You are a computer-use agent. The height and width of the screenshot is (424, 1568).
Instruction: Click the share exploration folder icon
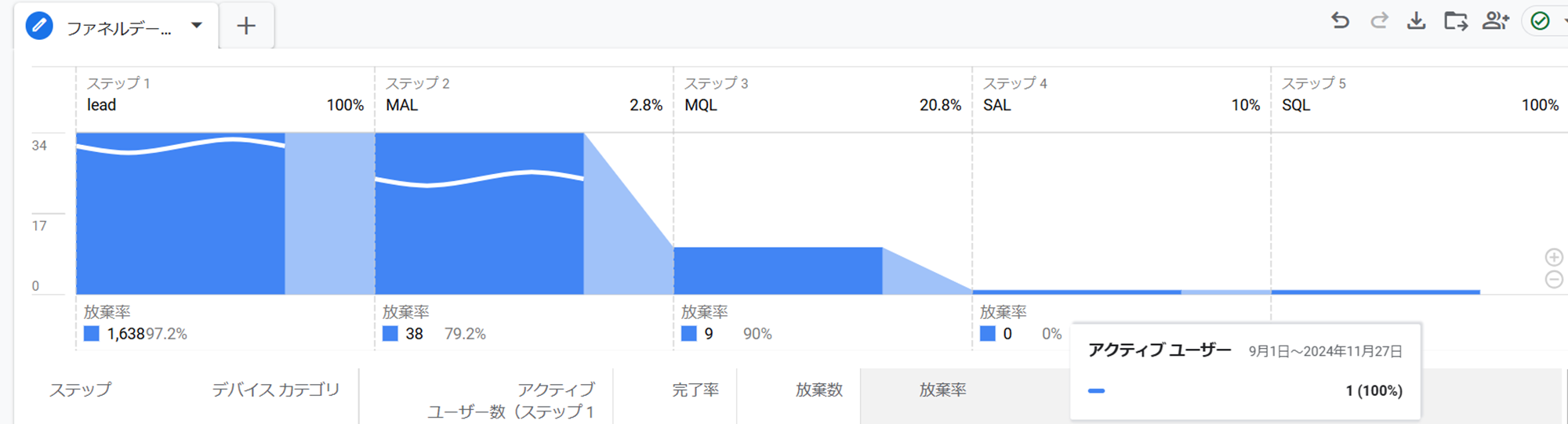tap(1455, 21)
